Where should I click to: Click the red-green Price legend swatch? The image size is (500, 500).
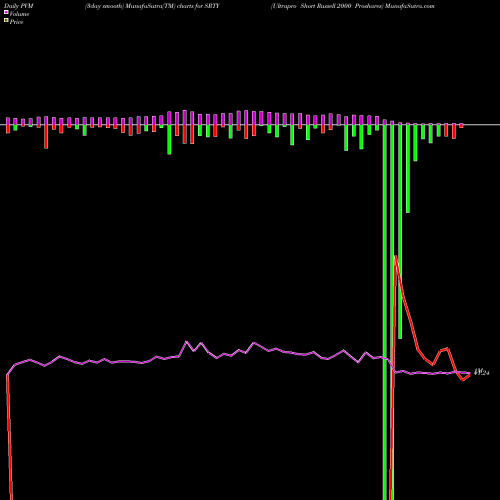pos(6,21)
